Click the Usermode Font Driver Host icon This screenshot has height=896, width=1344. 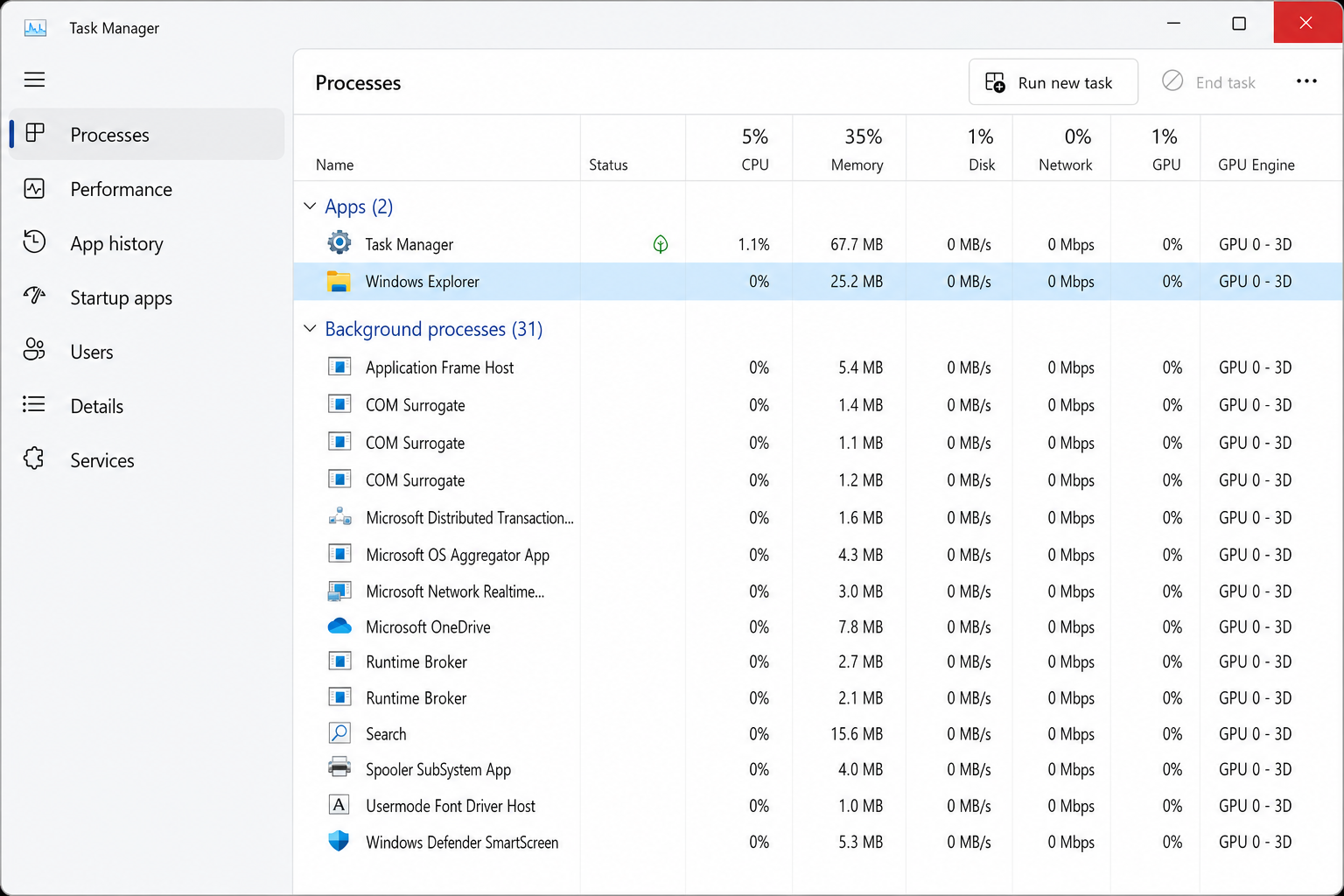[x=339, y=805]
